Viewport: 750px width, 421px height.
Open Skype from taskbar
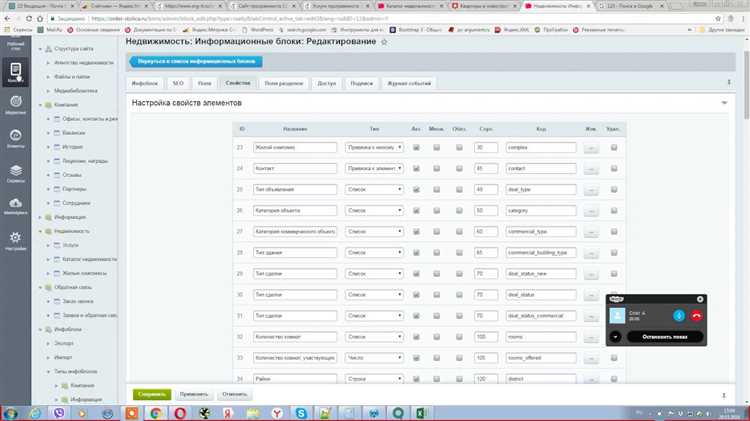click(301, 413)
